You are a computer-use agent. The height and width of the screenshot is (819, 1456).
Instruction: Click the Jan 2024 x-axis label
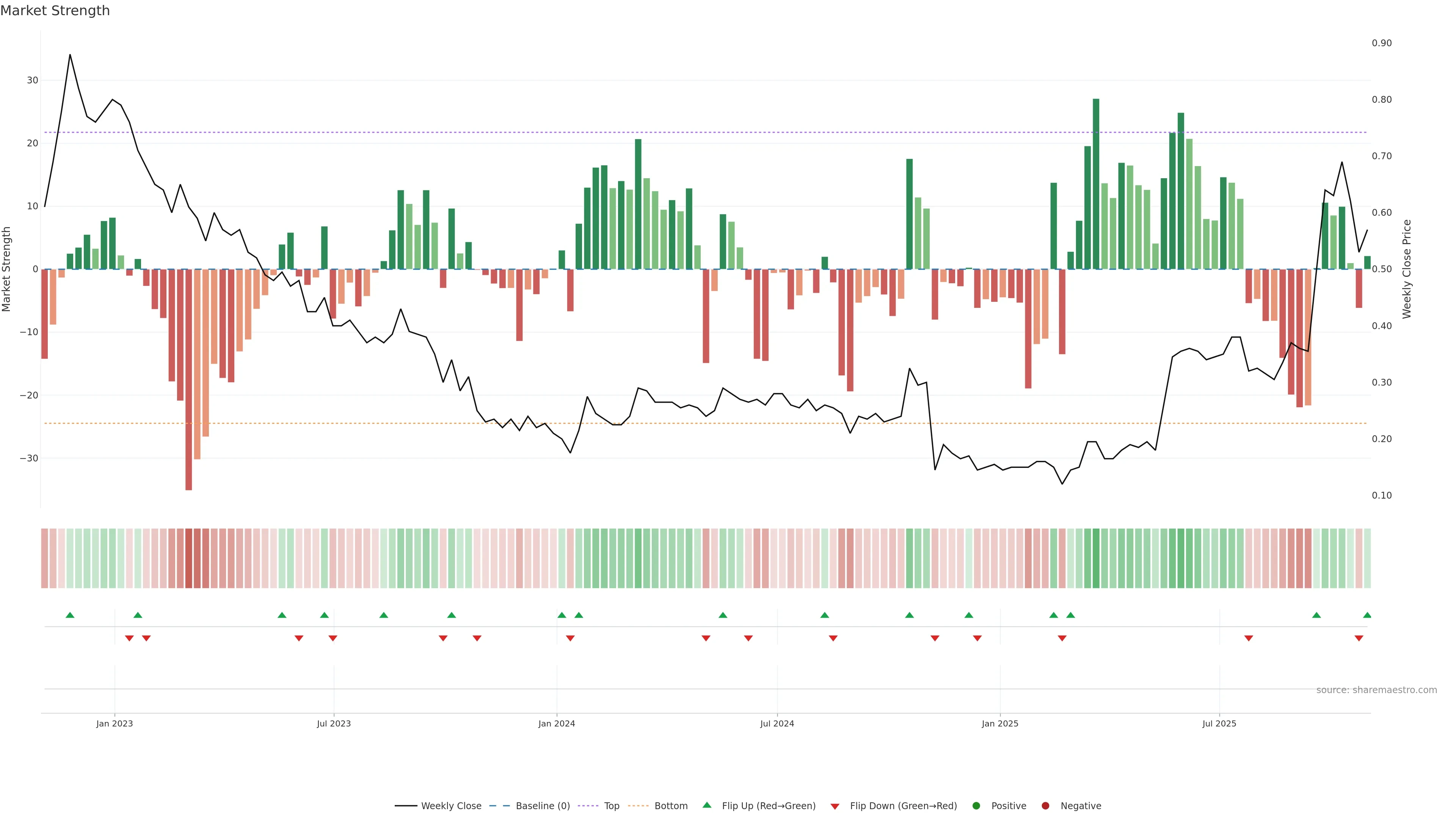pos(556,723)
